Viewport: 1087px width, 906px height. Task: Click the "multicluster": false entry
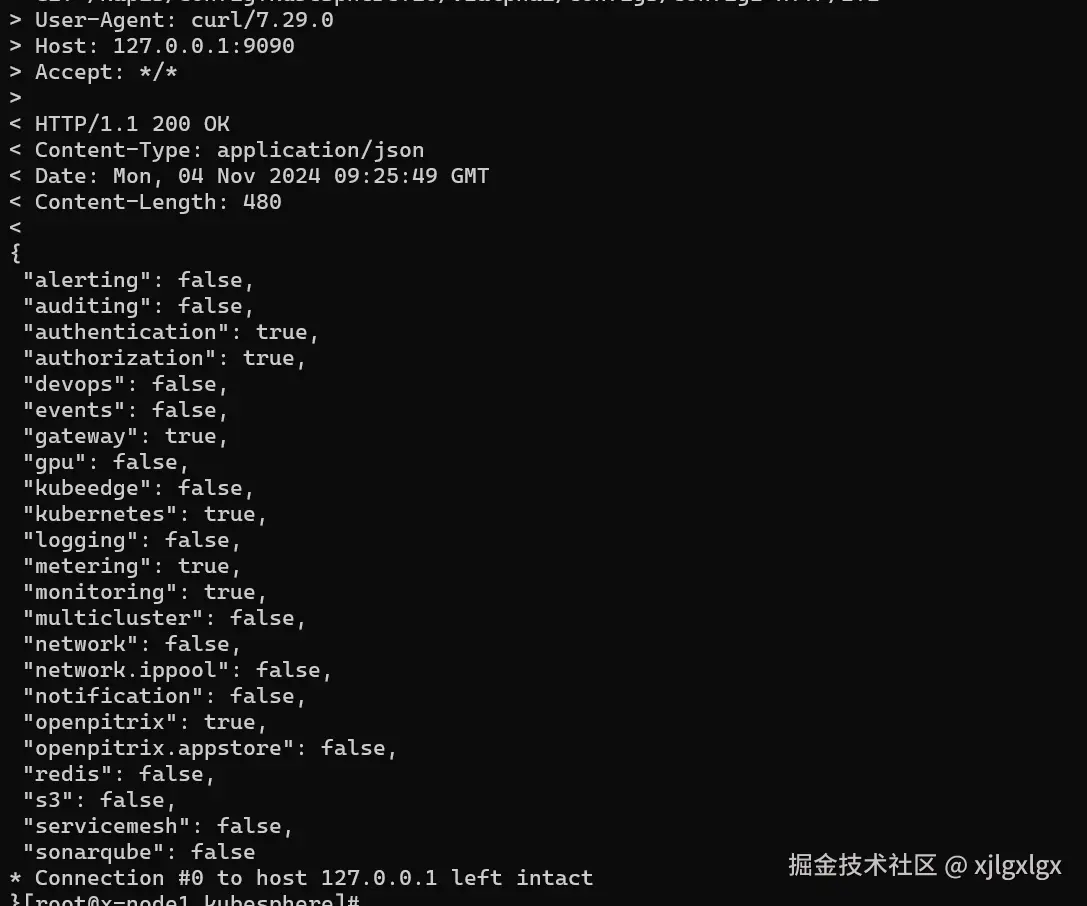(164, 618)
